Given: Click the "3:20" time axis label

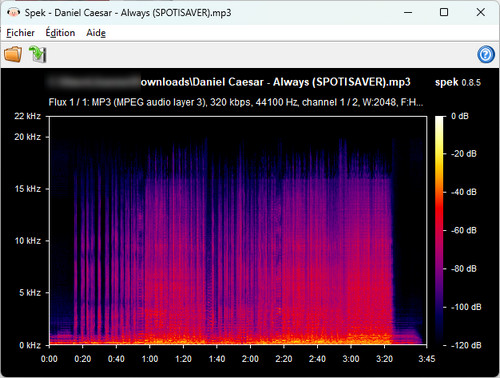Looking at the screenshot, I should [384, 359].
